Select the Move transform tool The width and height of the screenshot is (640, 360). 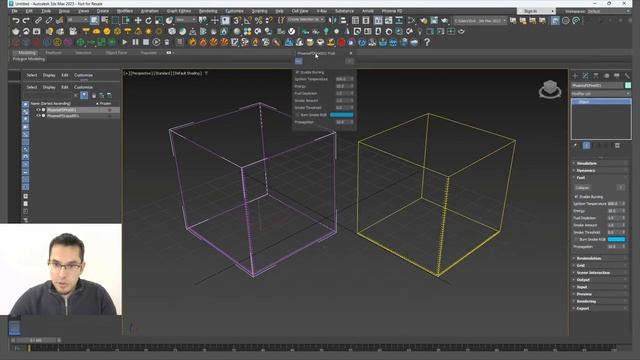138,20
